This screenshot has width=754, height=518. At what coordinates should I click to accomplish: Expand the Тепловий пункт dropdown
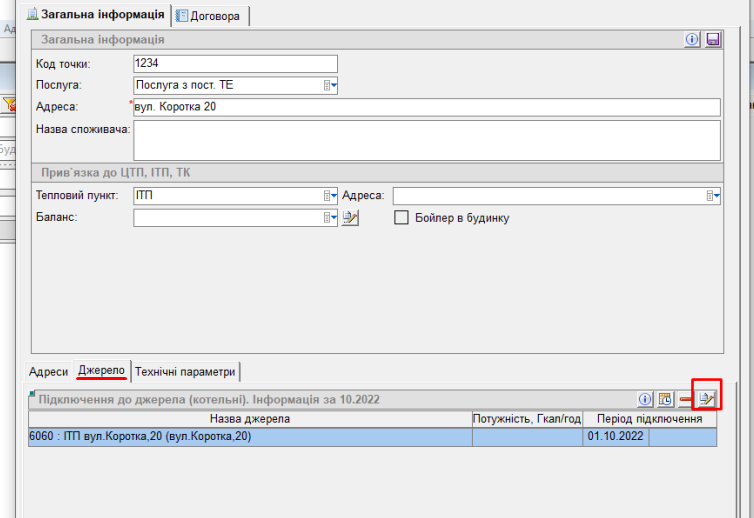330,195
